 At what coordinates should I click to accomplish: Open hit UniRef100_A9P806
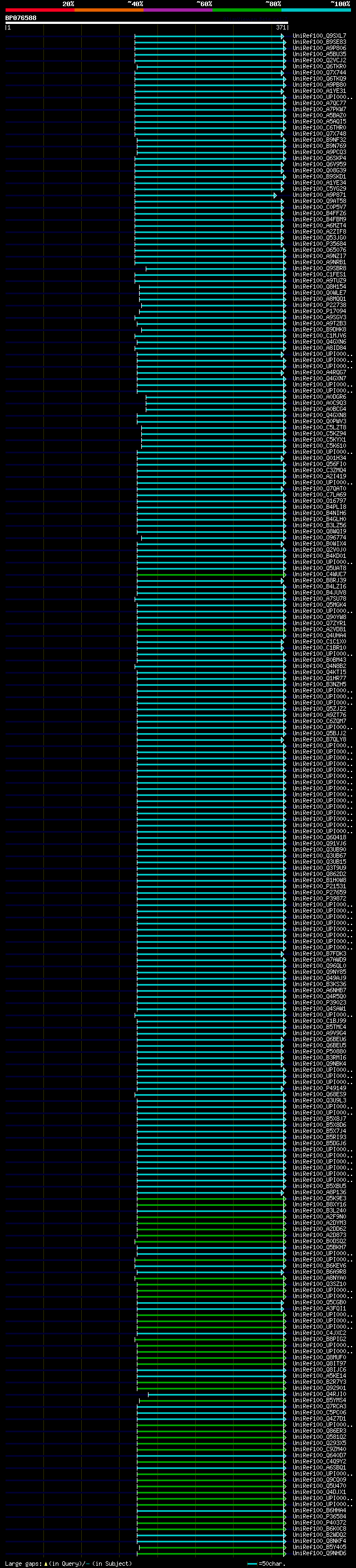point(319,48)
